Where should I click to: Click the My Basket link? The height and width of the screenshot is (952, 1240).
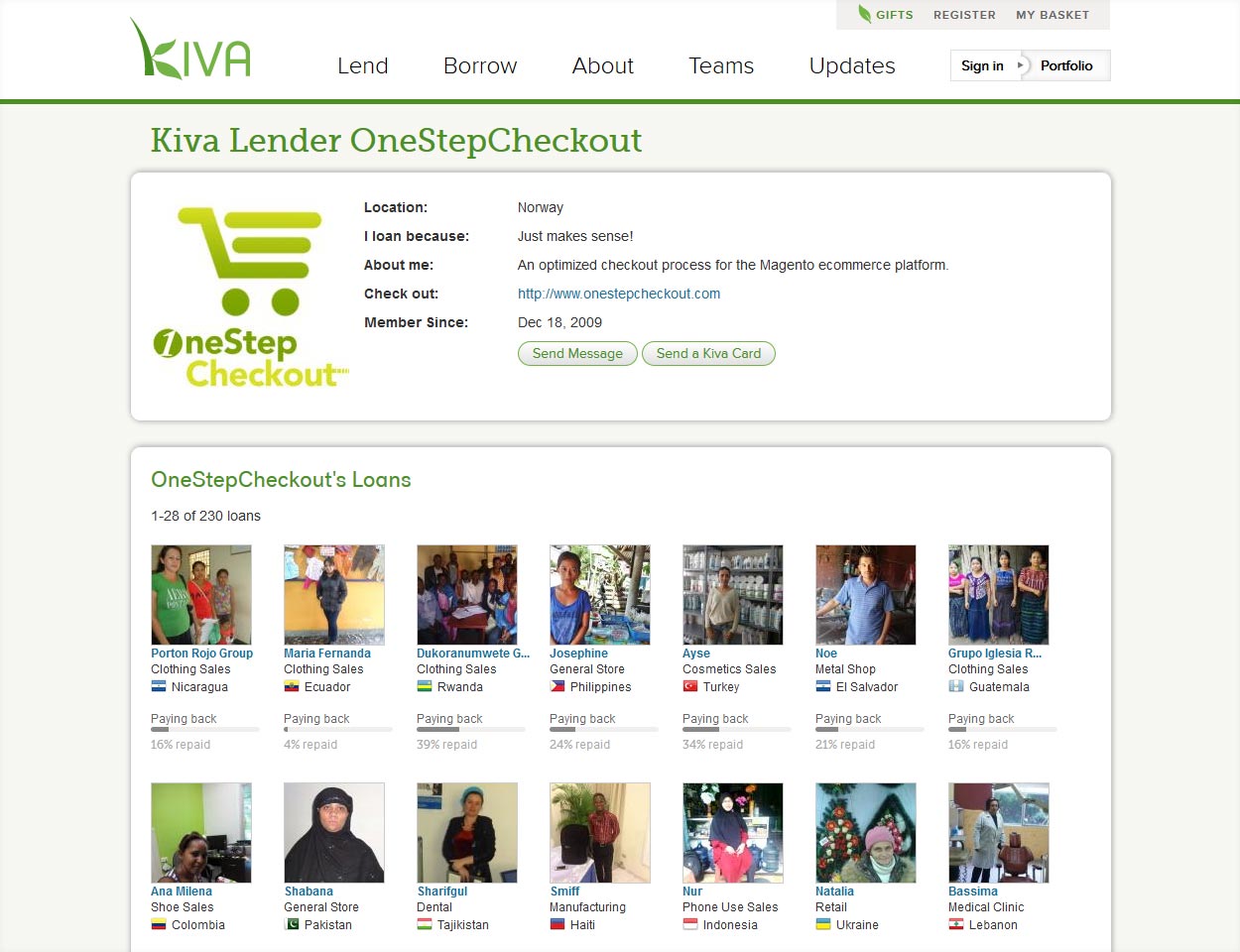click(1053, 15)
